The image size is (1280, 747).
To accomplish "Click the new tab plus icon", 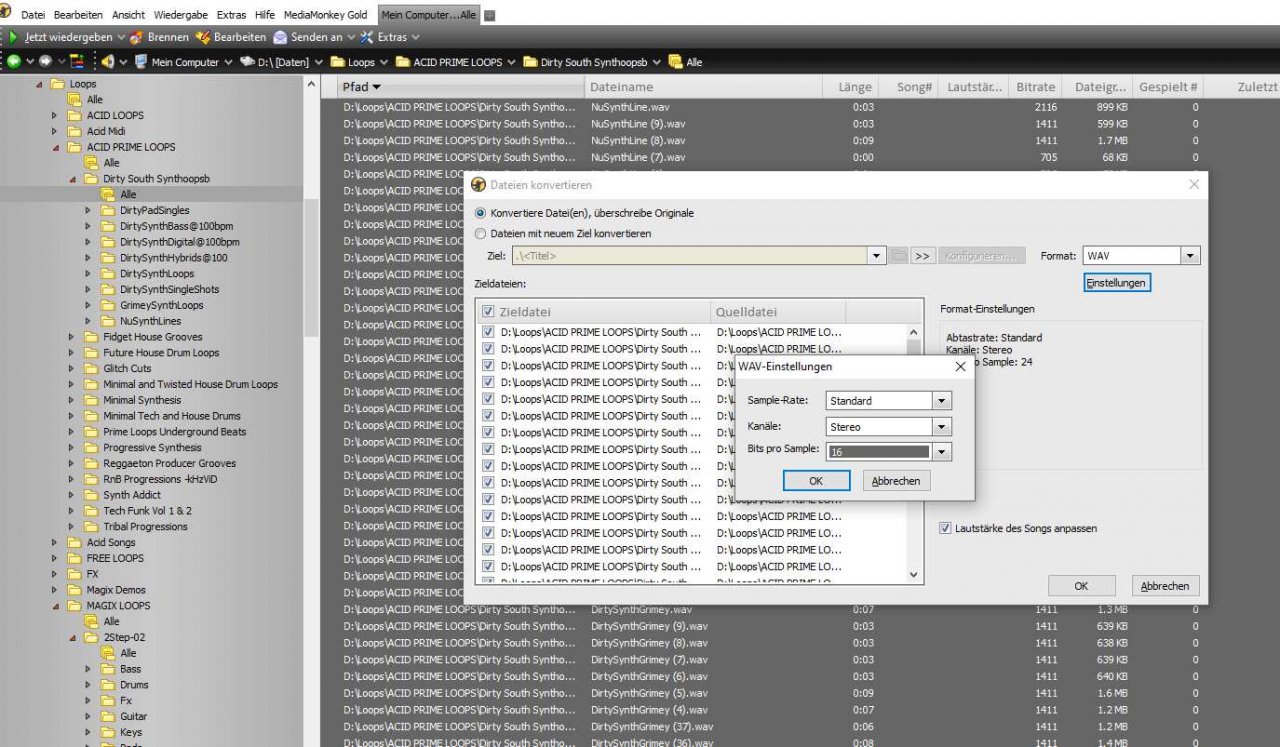I will point(490,15).
